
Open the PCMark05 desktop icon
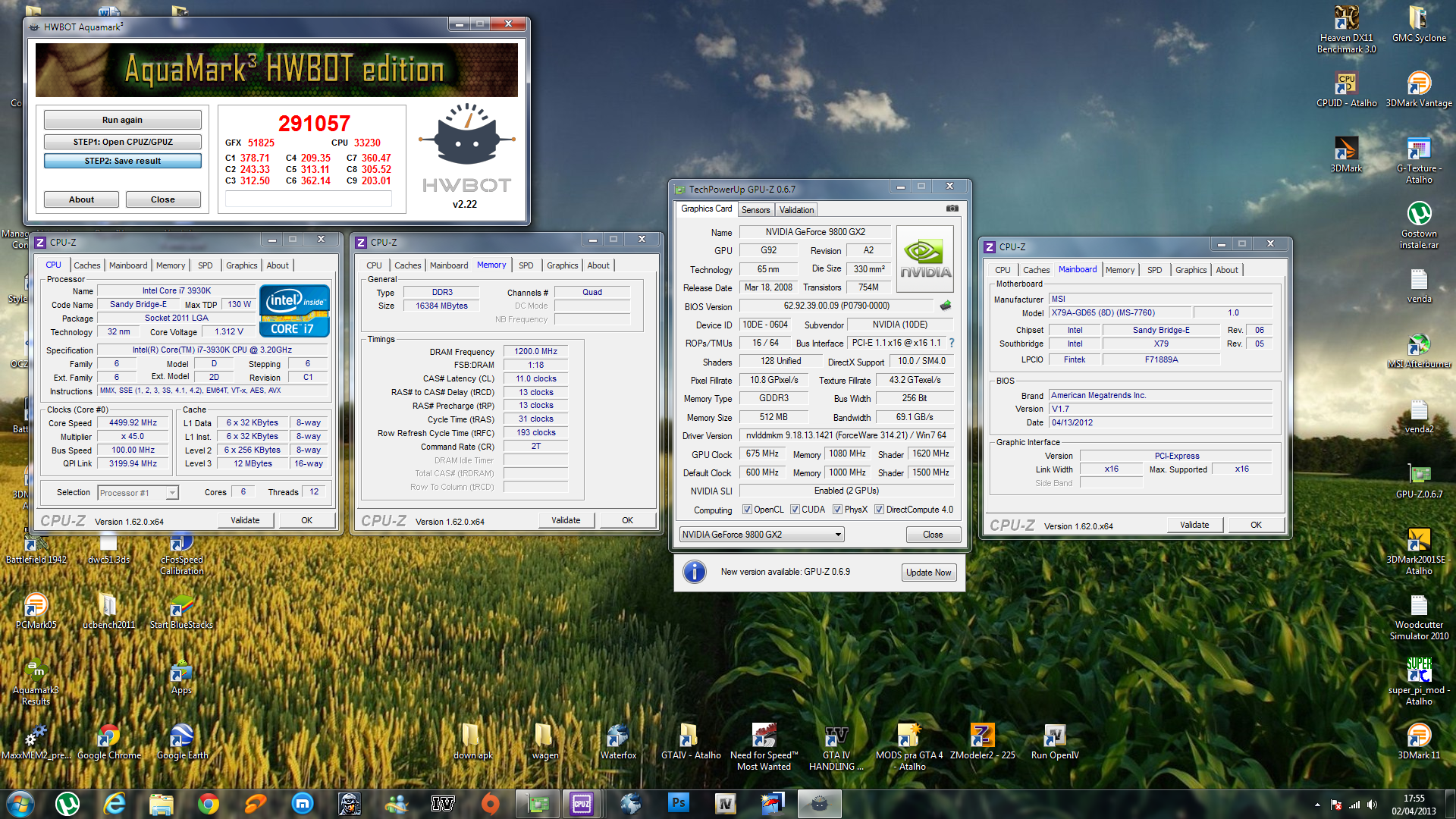tap(36, 611)
